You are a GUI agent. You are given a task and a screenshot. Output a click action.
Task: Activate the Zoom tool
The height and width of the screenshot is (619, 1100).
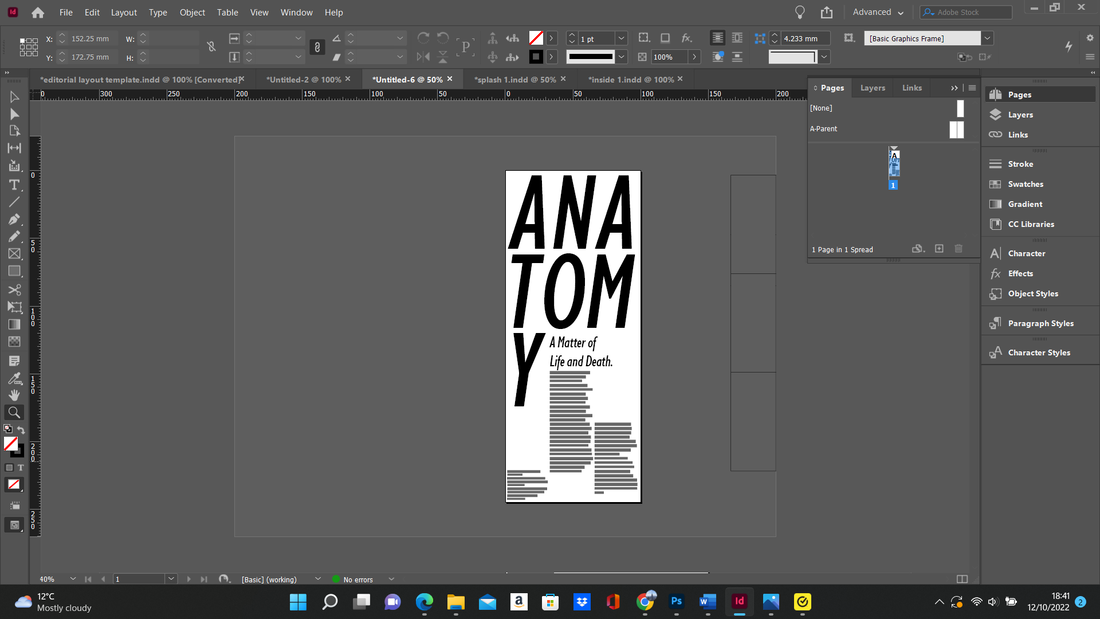click(x=14, y=413)
